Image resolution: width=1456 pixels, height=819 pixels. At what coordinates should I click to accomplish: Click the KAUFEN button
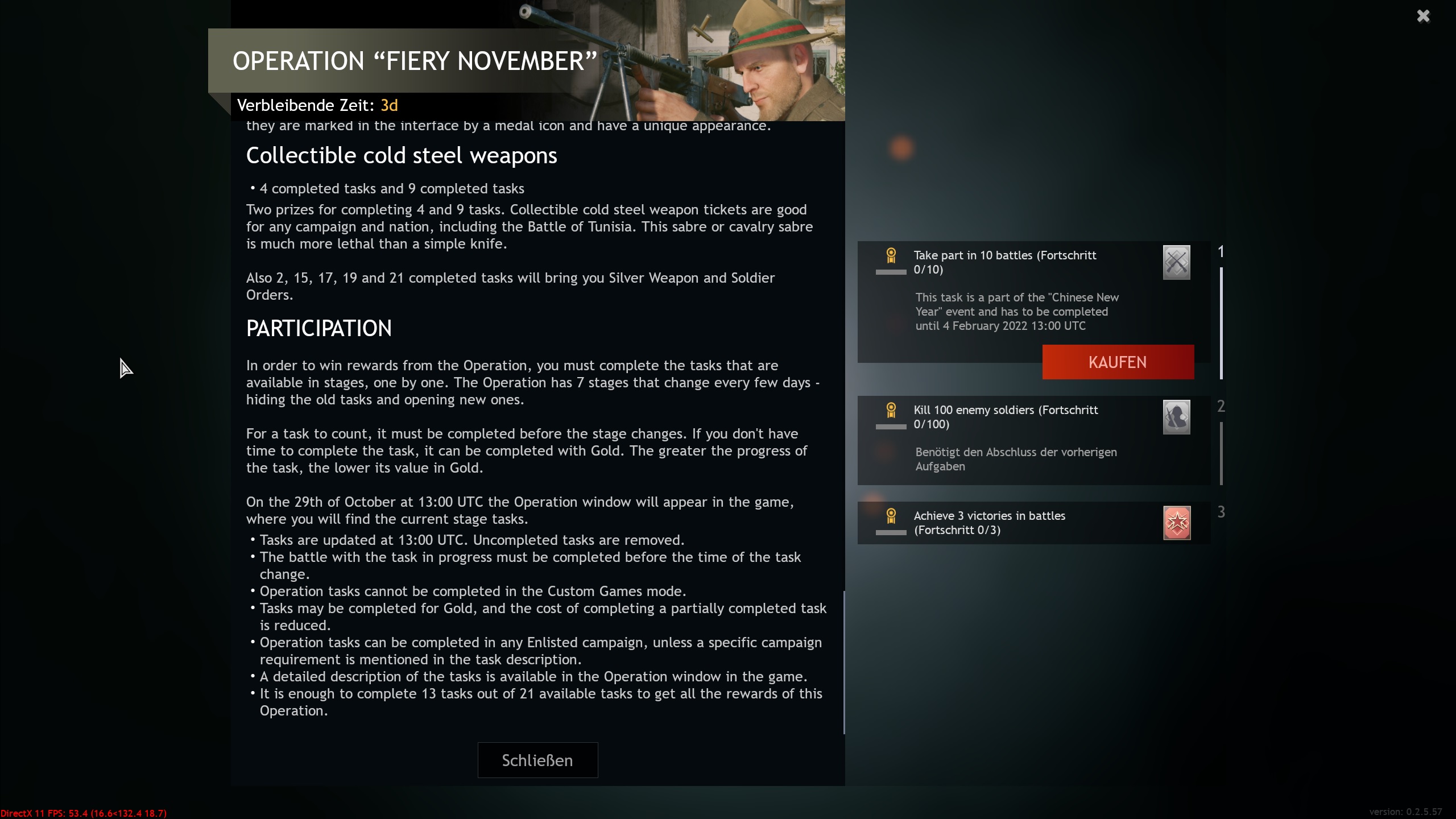point(1118,362)
